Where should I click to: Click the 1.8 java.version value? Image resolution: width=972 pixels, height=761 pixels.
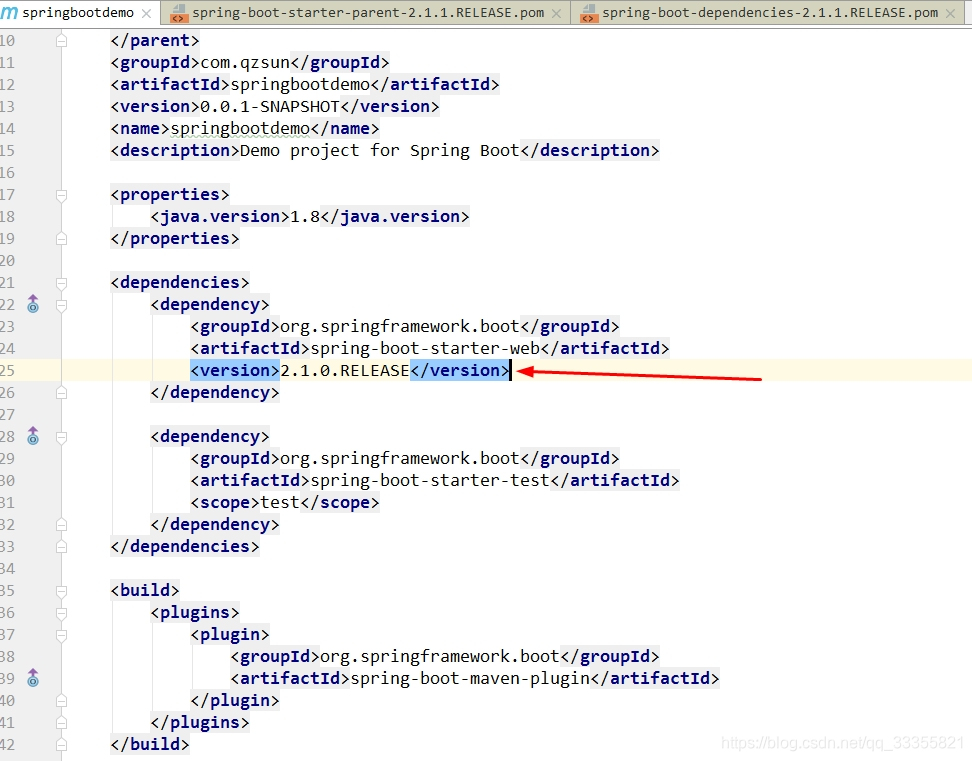(x=305, y=216)
